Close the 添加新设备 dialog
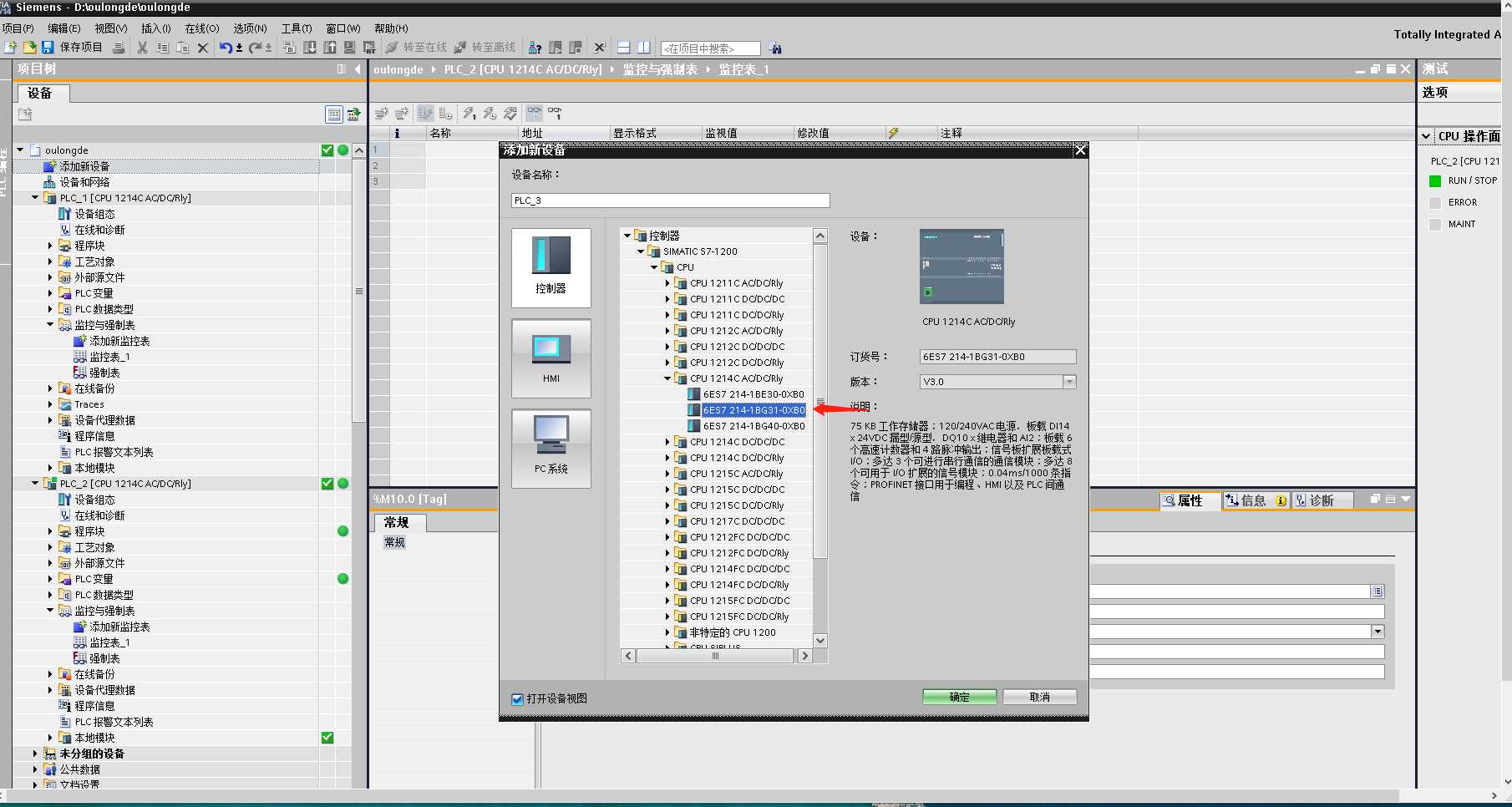The height and width of the screenshot is (807, 1512). pyautogui.click(x=1080, y=150)
